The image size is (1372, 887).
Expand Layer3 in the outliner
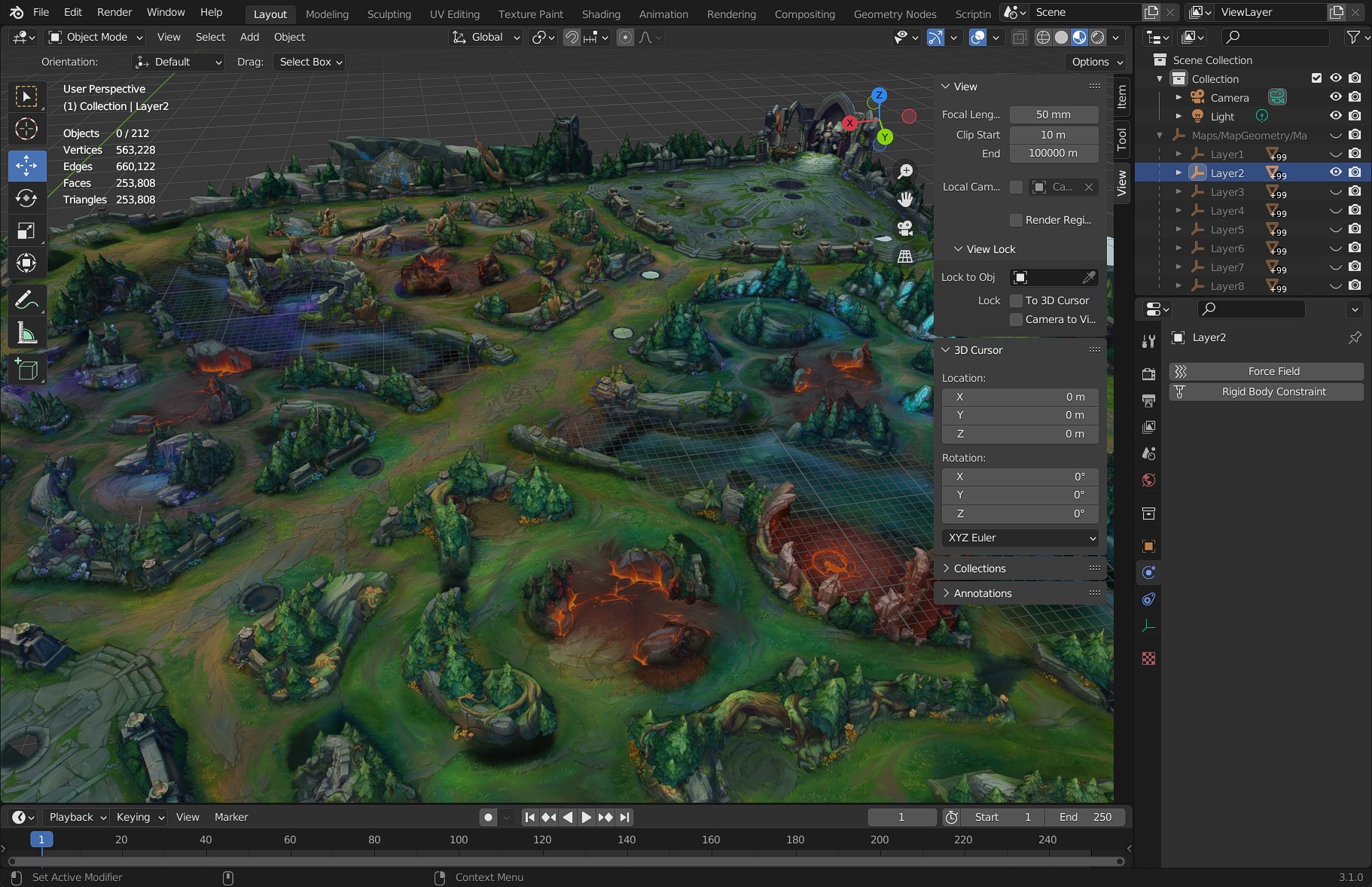pyautogui.click(x=1178, y=191)
